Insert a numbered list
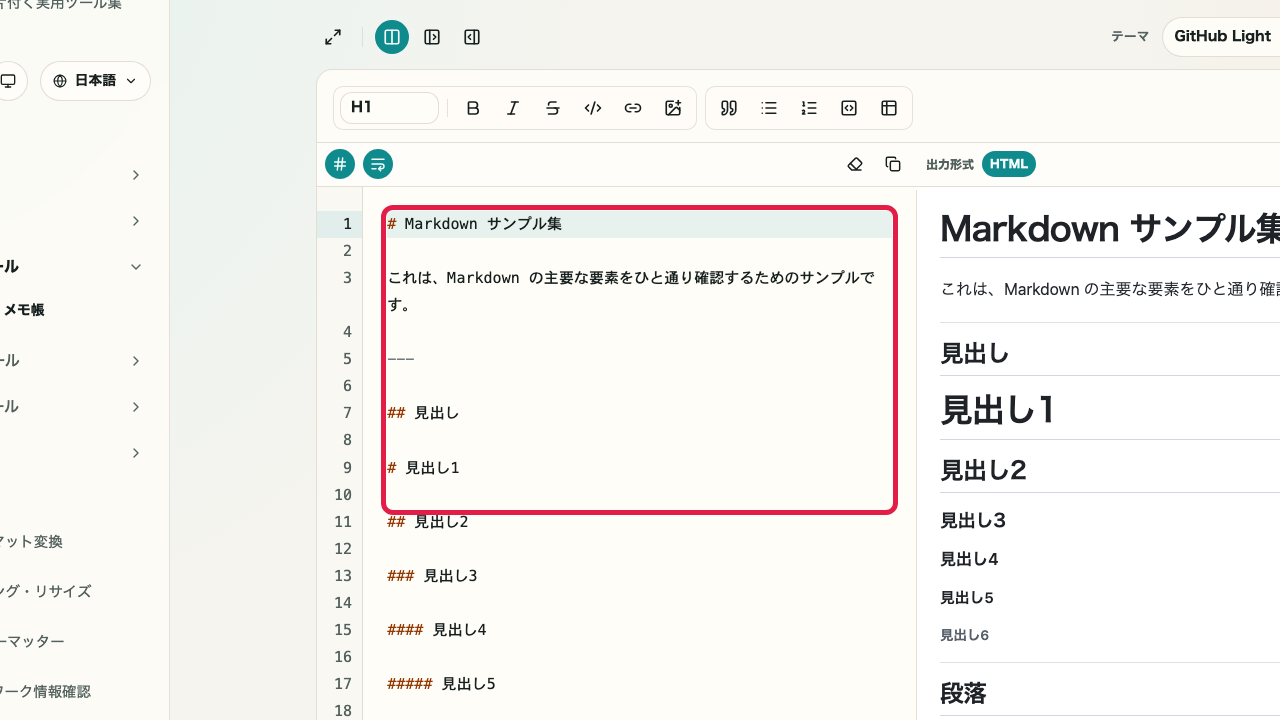The height and width of the screenshot is (720, 1280). tap(809, 108)
